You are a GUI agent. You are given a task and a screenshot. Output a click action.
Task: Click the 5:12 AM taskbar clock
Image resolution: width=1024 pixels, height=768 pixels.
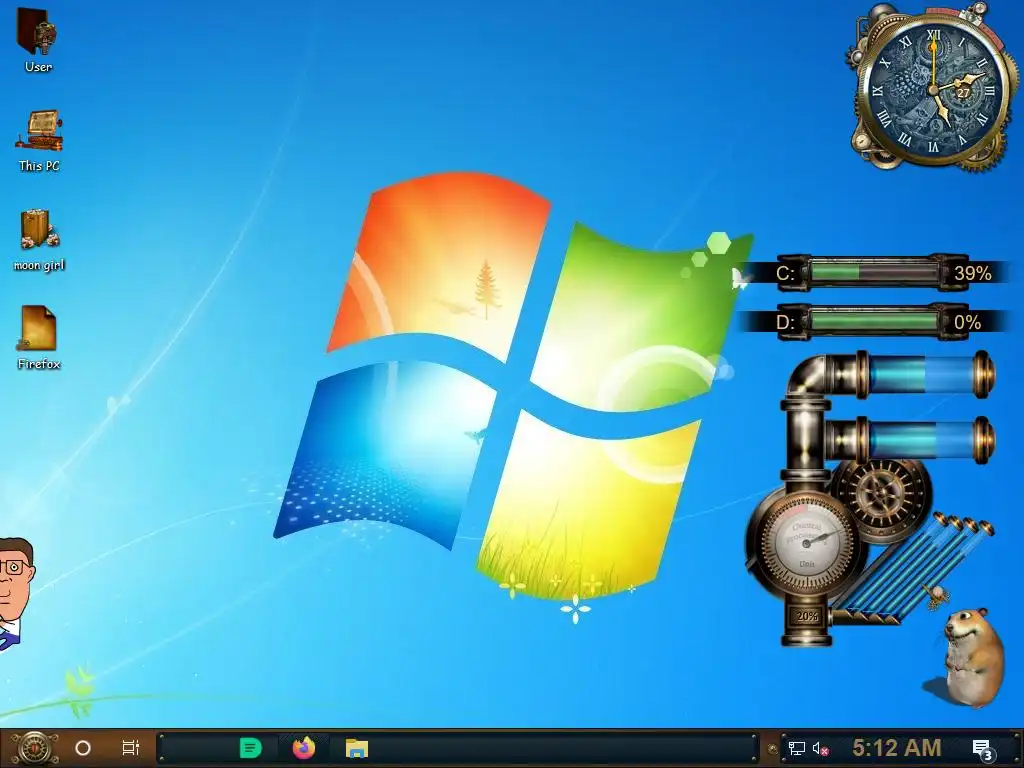(x=897, y=748)
